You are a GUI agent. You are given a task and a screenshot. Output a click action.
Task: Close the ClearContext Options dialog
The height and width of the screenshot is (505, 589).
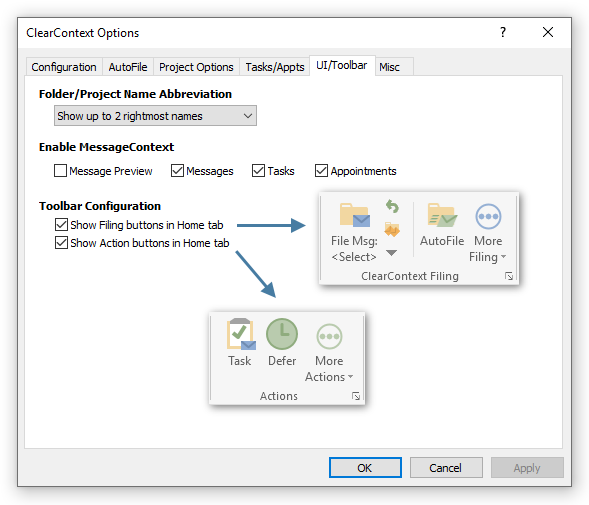click(548, 32)
